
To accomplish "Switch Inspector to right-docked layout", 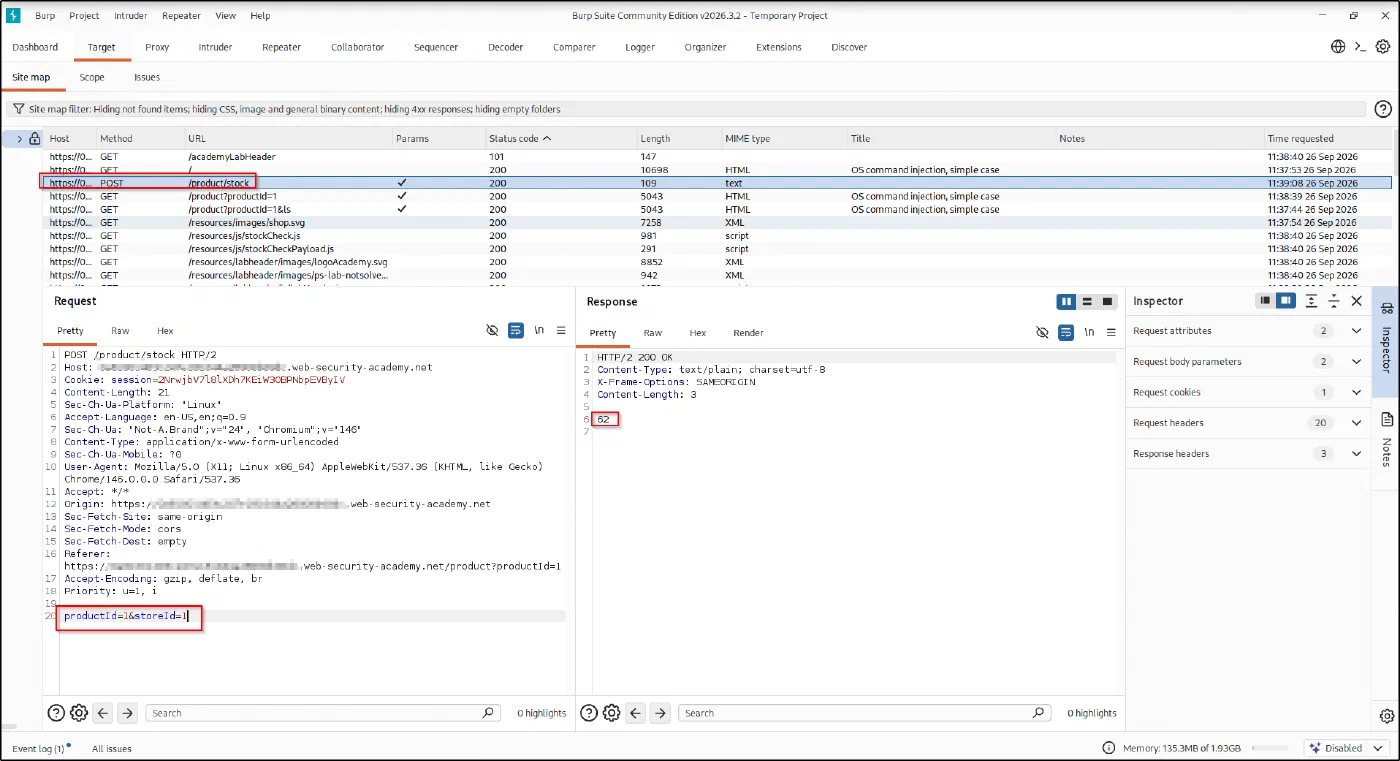I will pos(1286,301).
